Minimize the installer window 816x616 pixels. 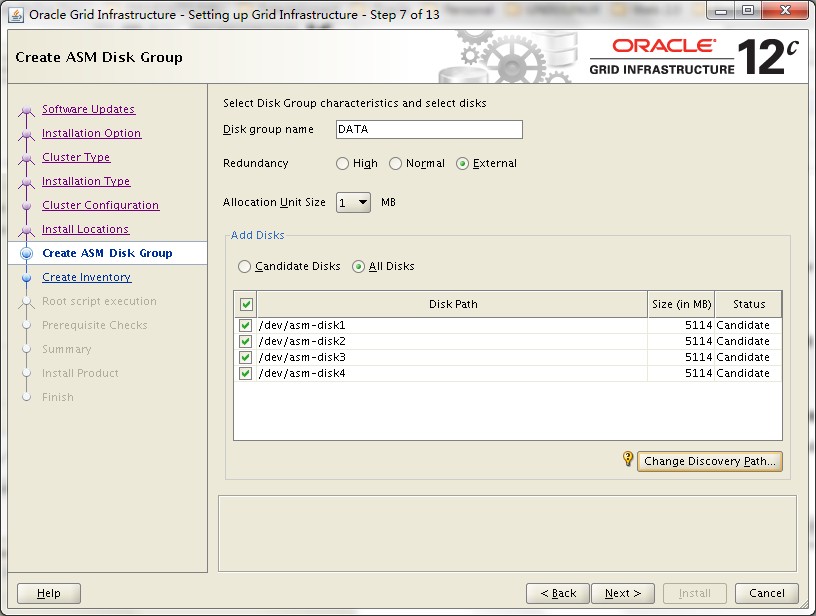coord(721,11)
